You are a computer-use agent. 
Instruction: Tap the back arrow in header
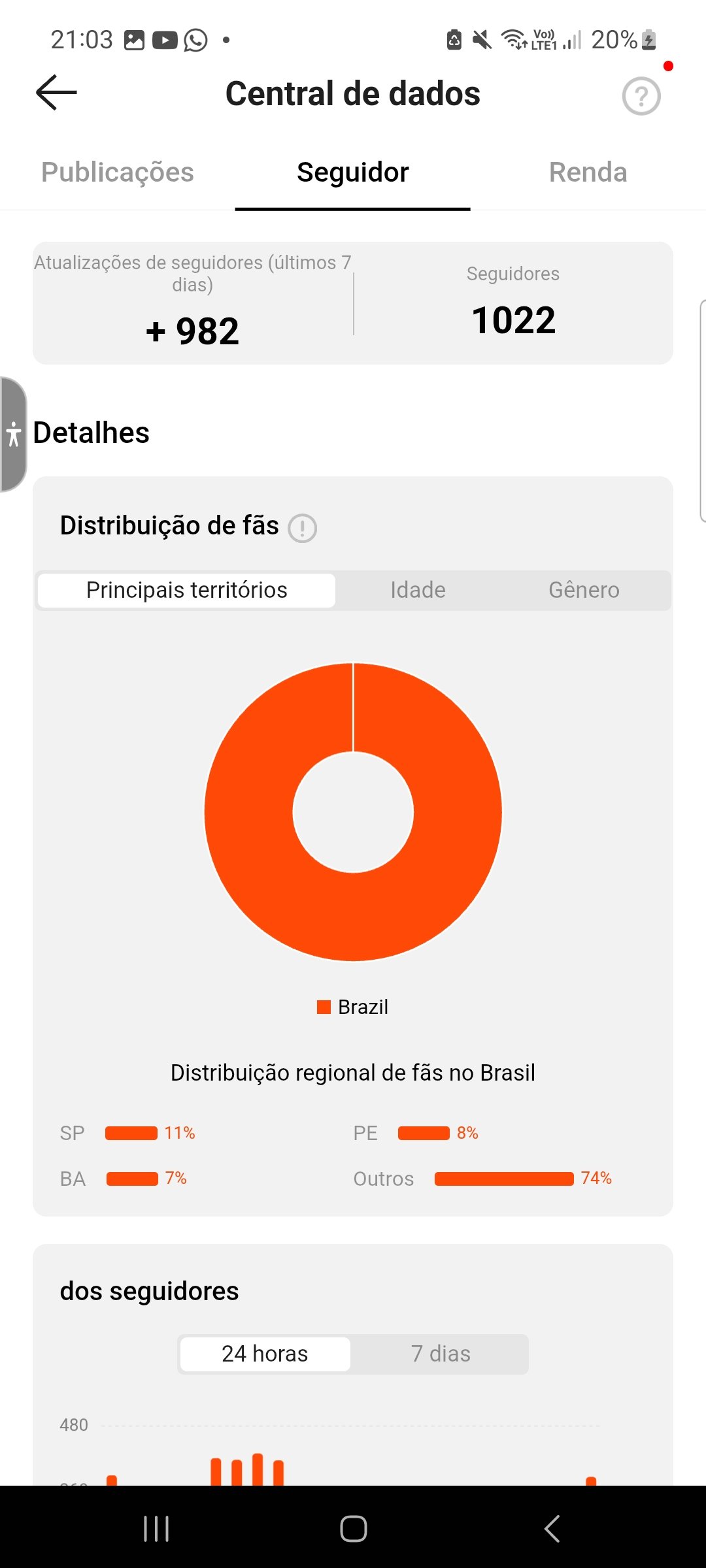[56, 93]
